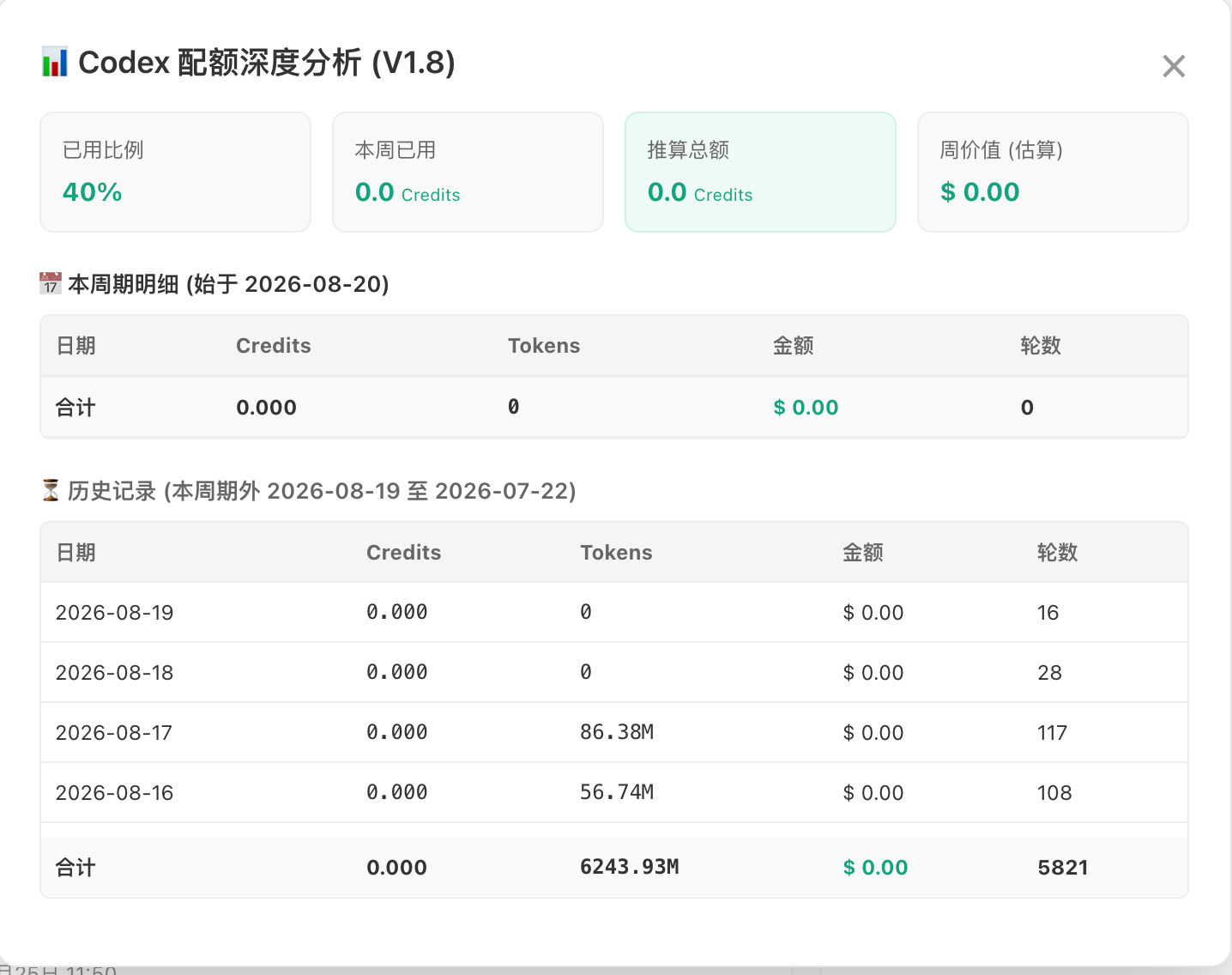Click the 周价值 (估算) card label

coord(1001,150)
